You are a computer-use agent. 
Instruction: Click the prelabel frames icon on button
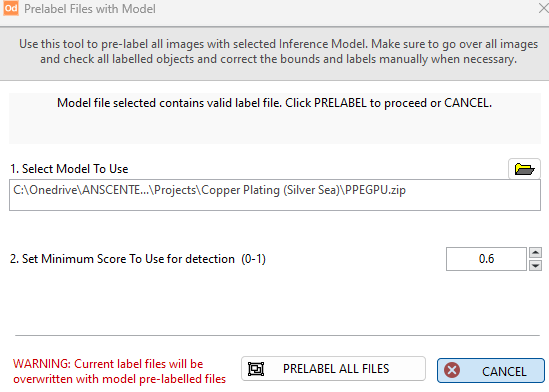pyautogui.click(x=256, y=369)
